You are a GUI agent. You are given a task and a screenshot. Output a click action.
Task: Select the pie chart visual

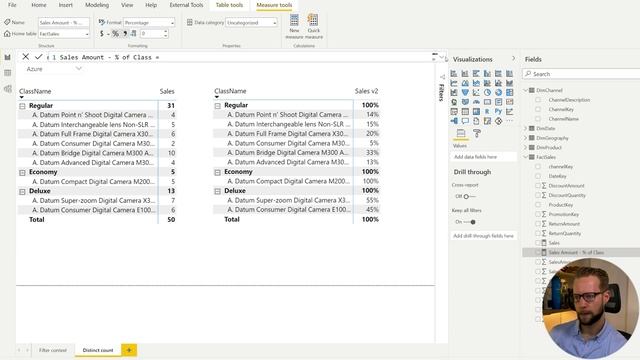click(x=487, y=92)
